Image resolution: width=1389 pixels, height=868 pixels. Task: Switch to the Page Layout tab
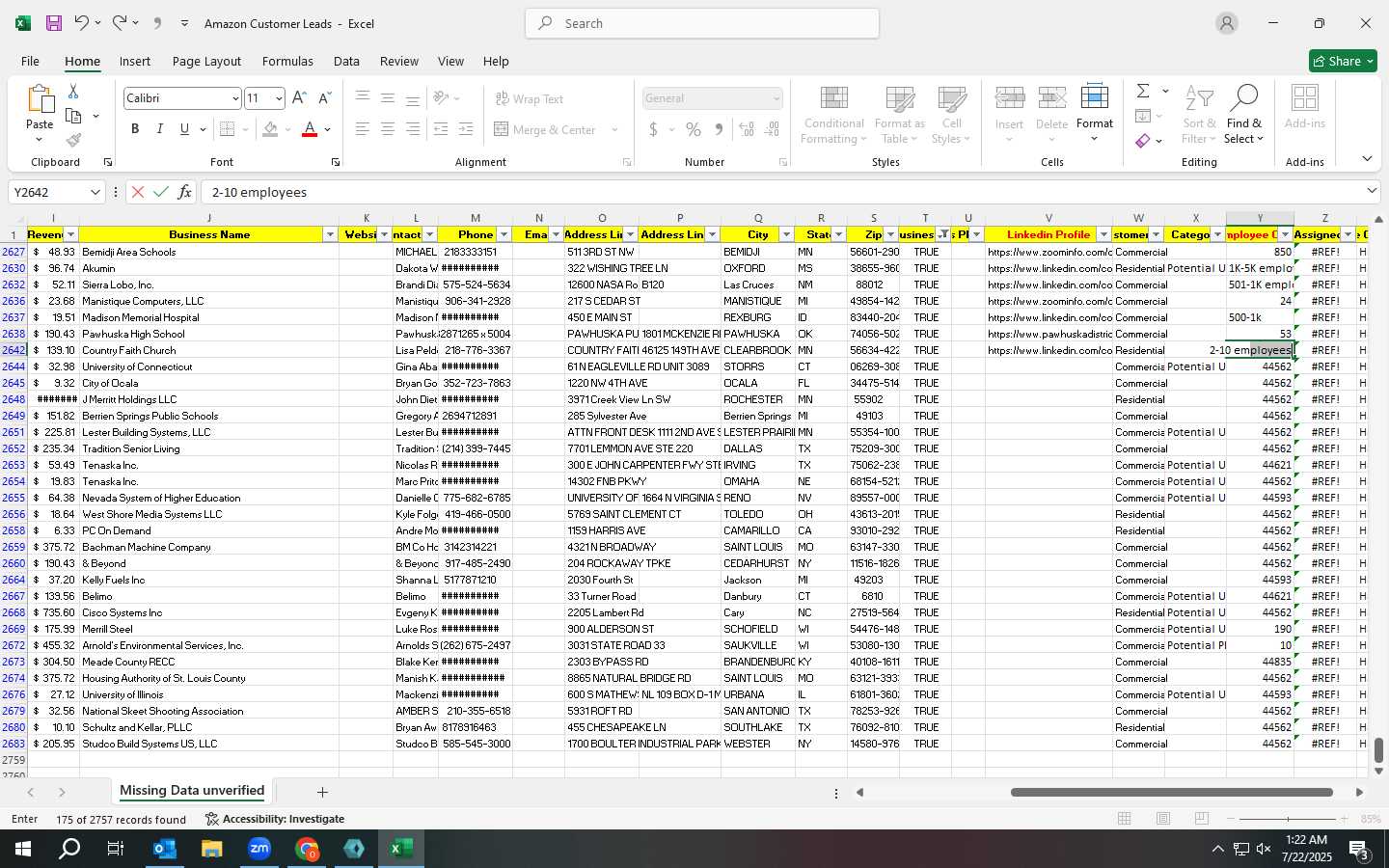pos(206,61)
